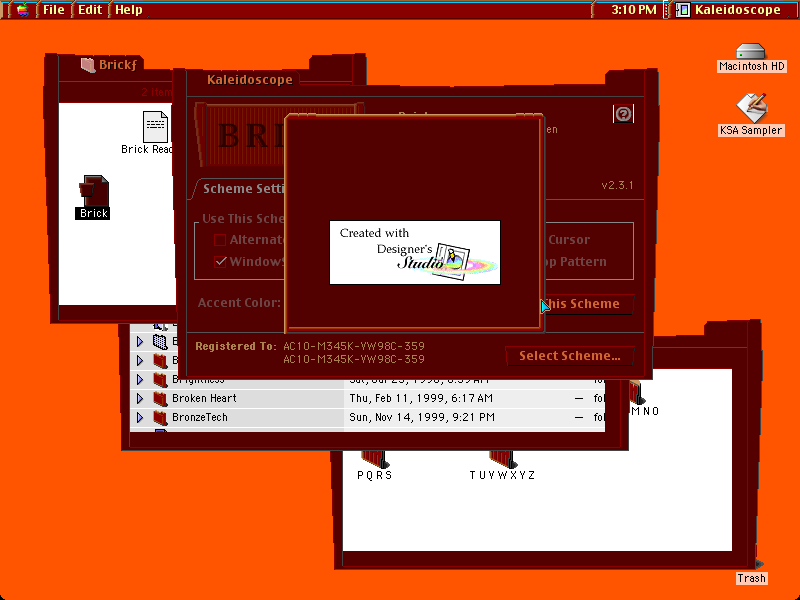Screen dimensions: 800x600
Task: Click the Created with Designer's Studio splash image
Action: tap(415, 253)
